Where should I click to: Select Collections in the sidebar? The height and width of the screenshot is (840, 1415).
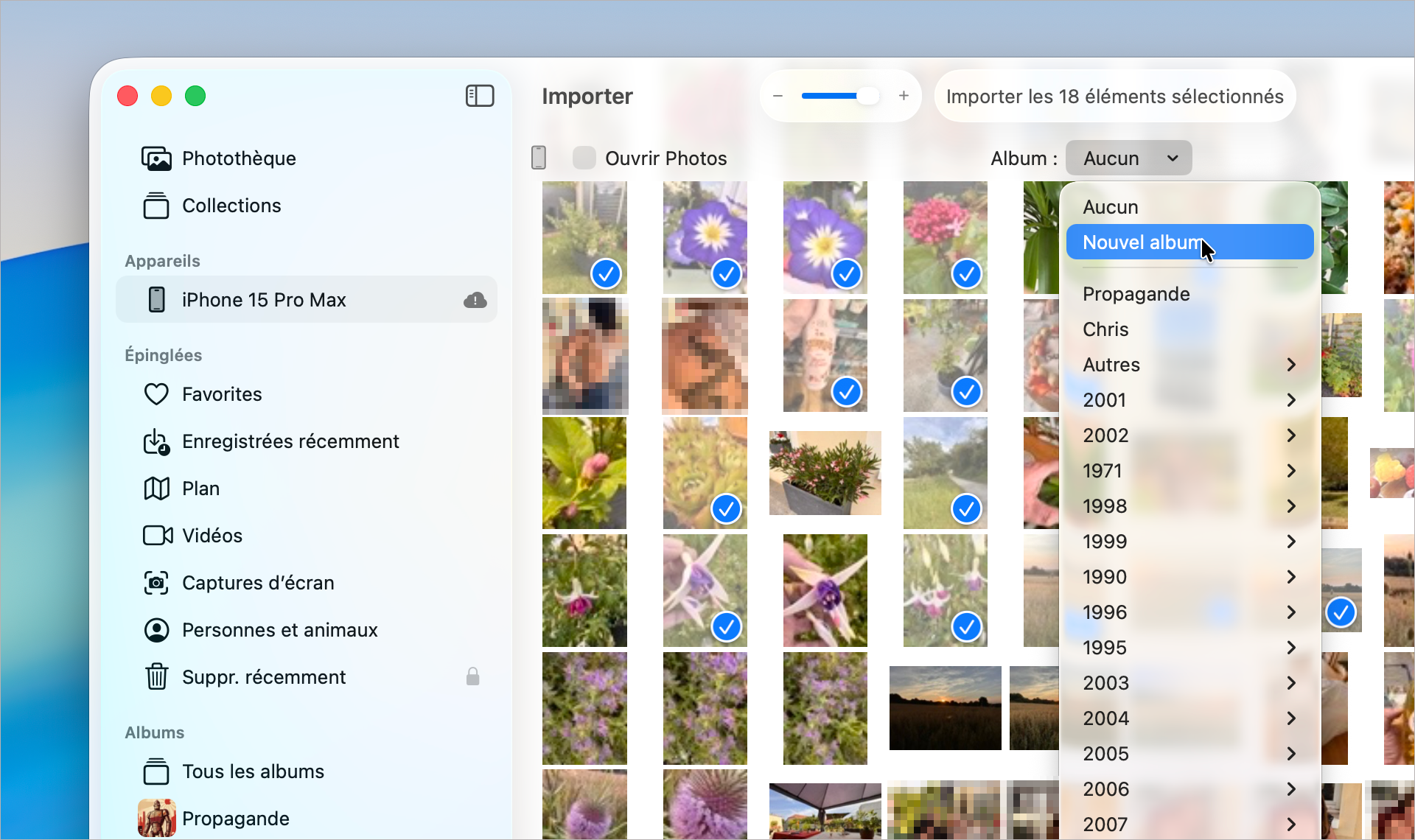pyautogui.click(x=231, y=206)
